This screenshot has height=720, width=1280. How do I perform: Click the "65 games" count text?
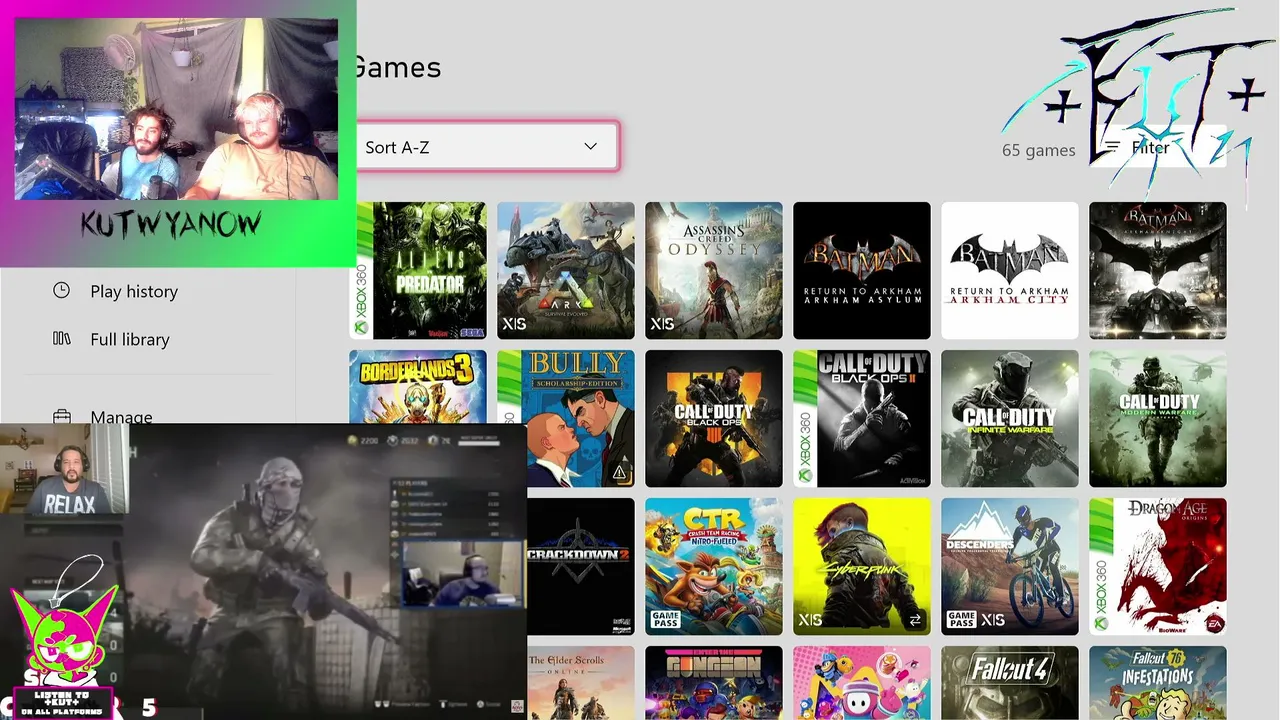(1039, 150)
